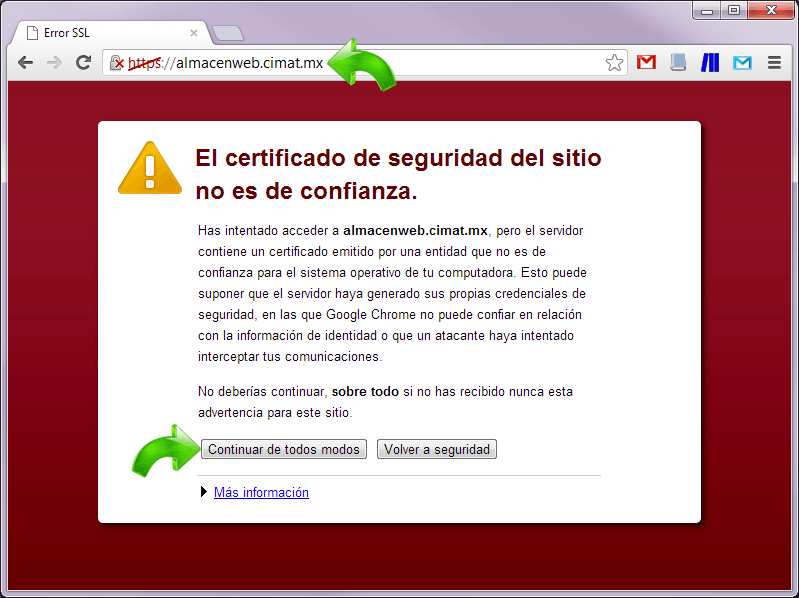Reload the page with the refresh icon
Screen dimensions: 799x598
[84, 63]
